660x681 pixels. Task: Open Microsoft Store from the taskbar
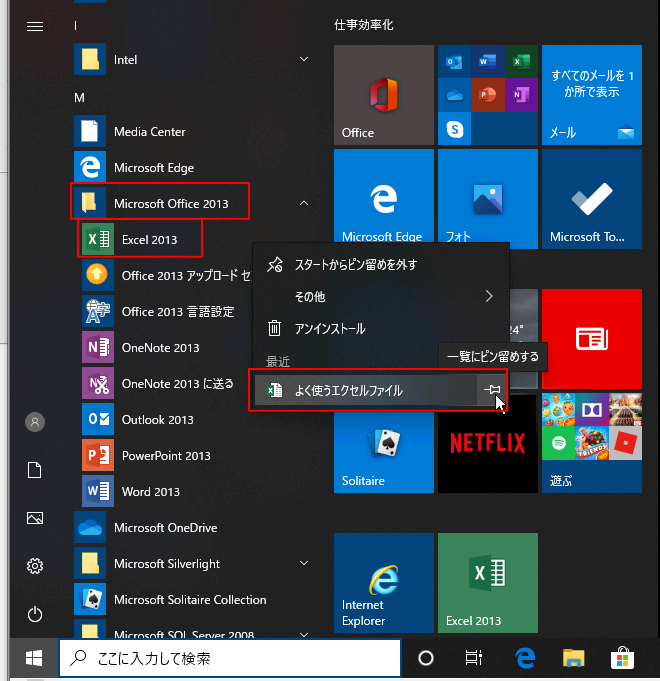pos(622,658)
